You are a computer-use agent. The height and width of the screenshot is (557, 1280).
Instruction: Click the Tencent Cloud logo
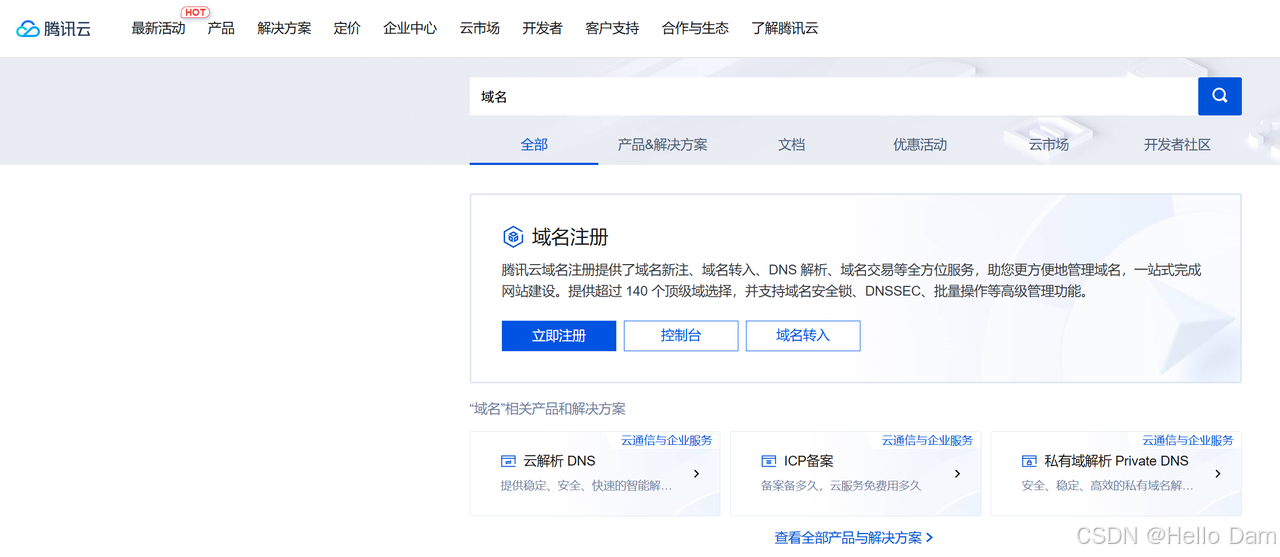click(x=54, y=29)
